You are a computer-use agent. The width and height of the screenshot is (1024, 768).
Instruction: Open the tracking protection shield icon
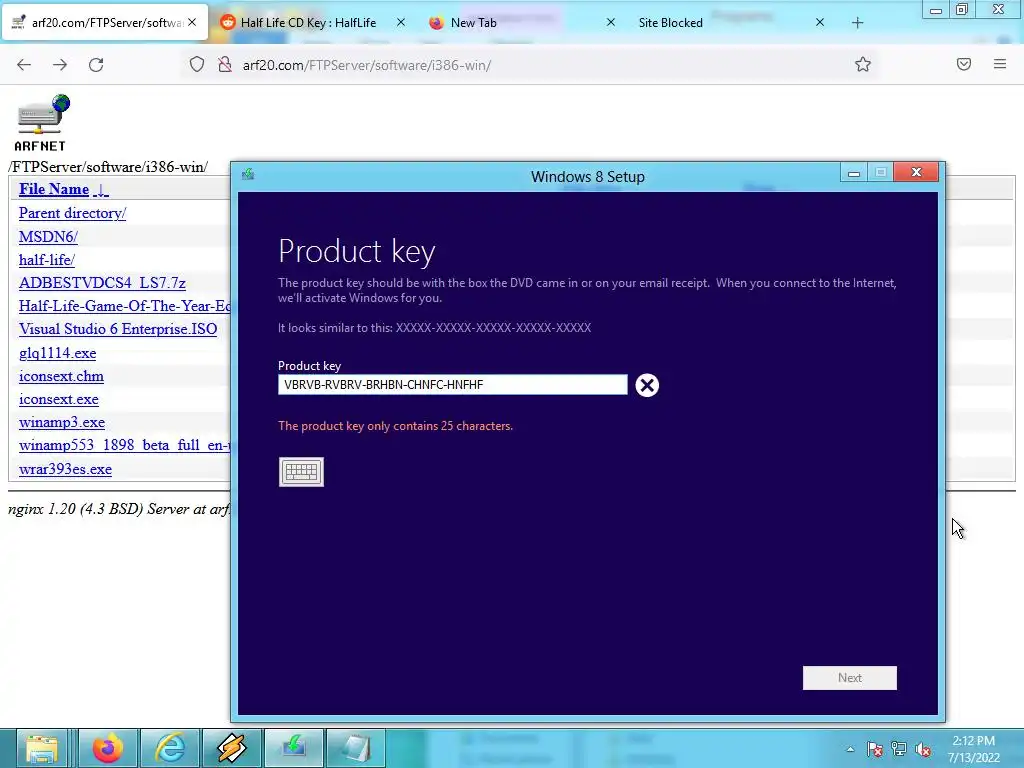click(x=197, y=65)
